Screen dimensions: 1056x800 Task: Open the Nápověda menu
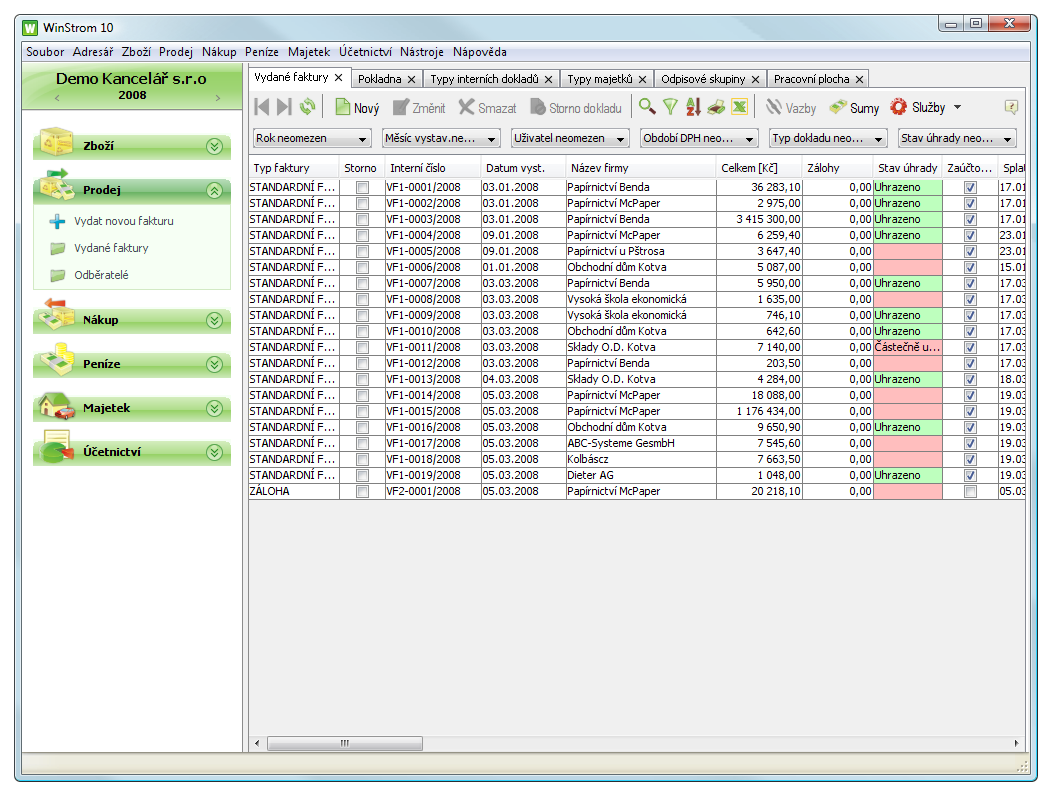[x=480, y=52]
